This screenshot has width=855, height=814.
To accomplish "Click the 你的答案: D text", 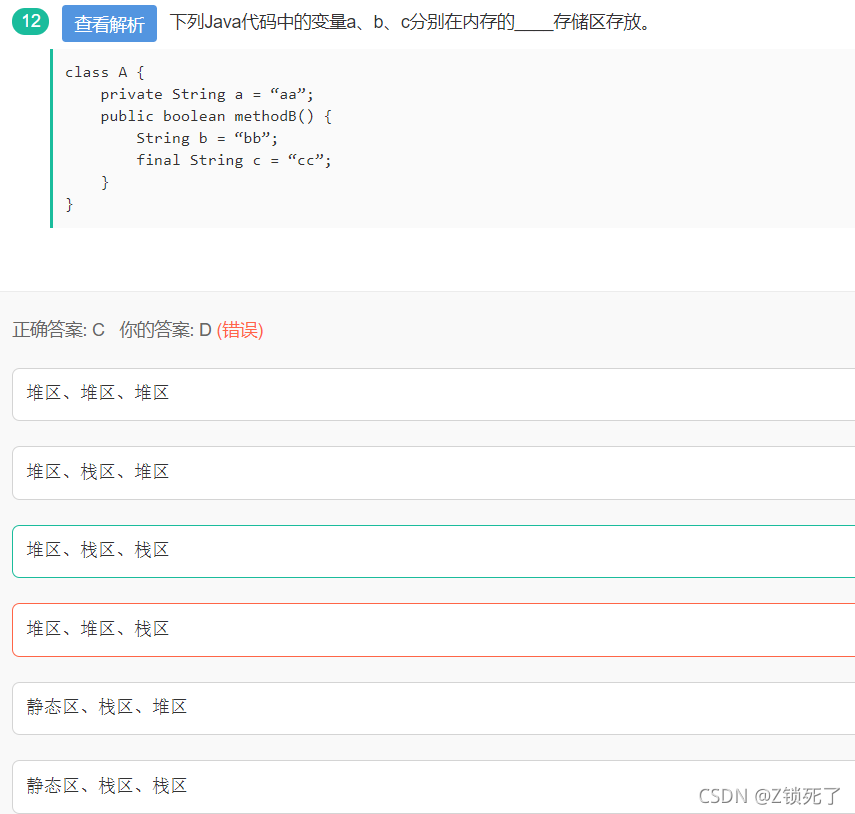I will point(165,330).
